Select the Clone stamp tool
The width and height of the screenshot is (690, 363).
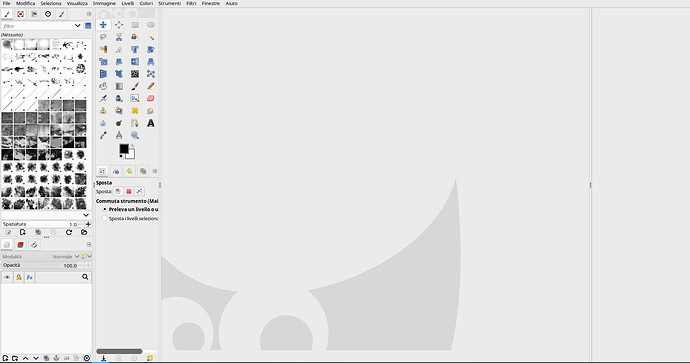pyautogui.click(x=103, y=111)
